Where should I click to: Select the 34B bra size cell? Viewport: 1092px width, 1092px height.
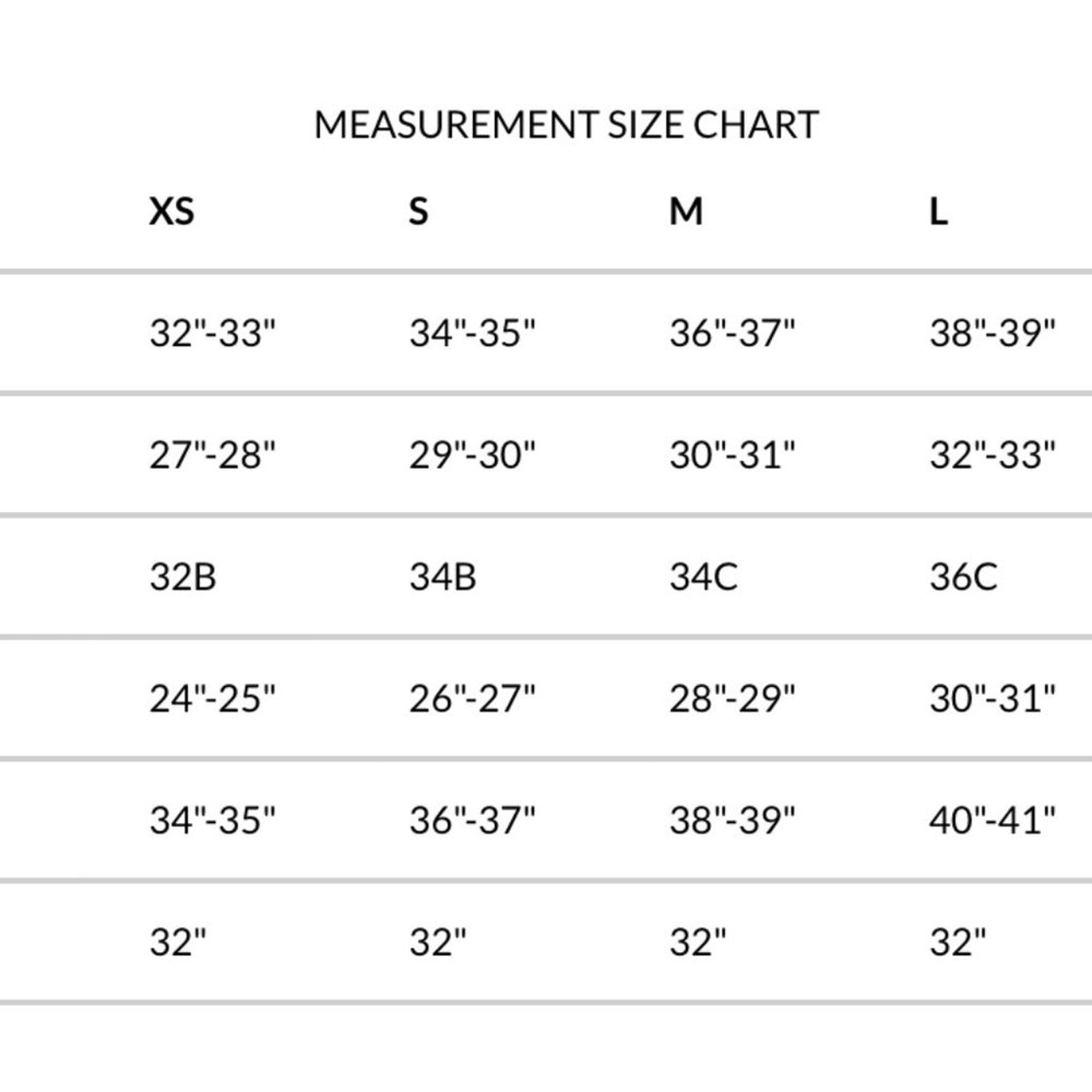coord(443,577)
